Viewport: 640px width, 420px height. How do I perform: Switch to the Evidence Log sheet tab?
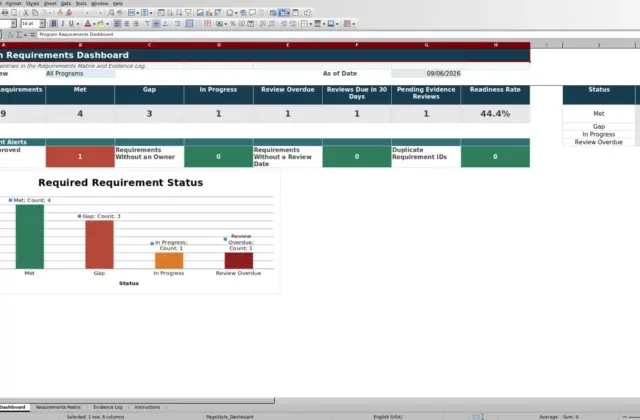tap(108, 407)
